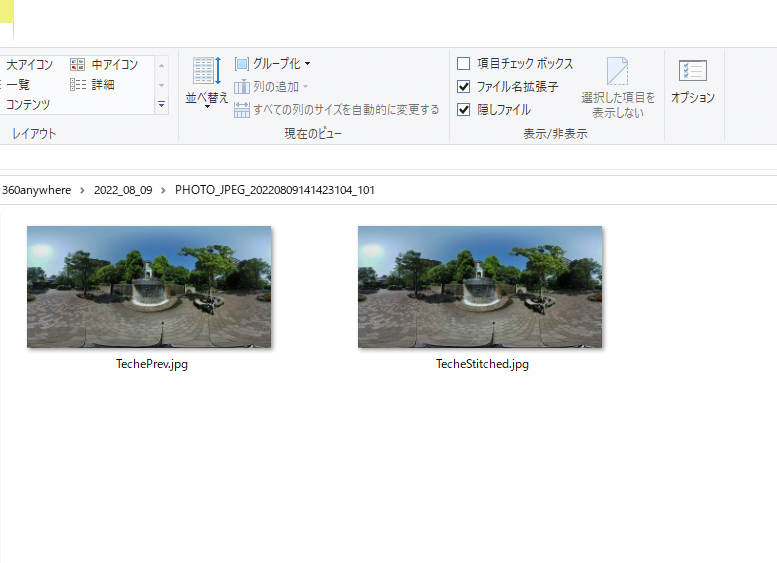Open the 列の追加 dropdown

coord(271,87)
